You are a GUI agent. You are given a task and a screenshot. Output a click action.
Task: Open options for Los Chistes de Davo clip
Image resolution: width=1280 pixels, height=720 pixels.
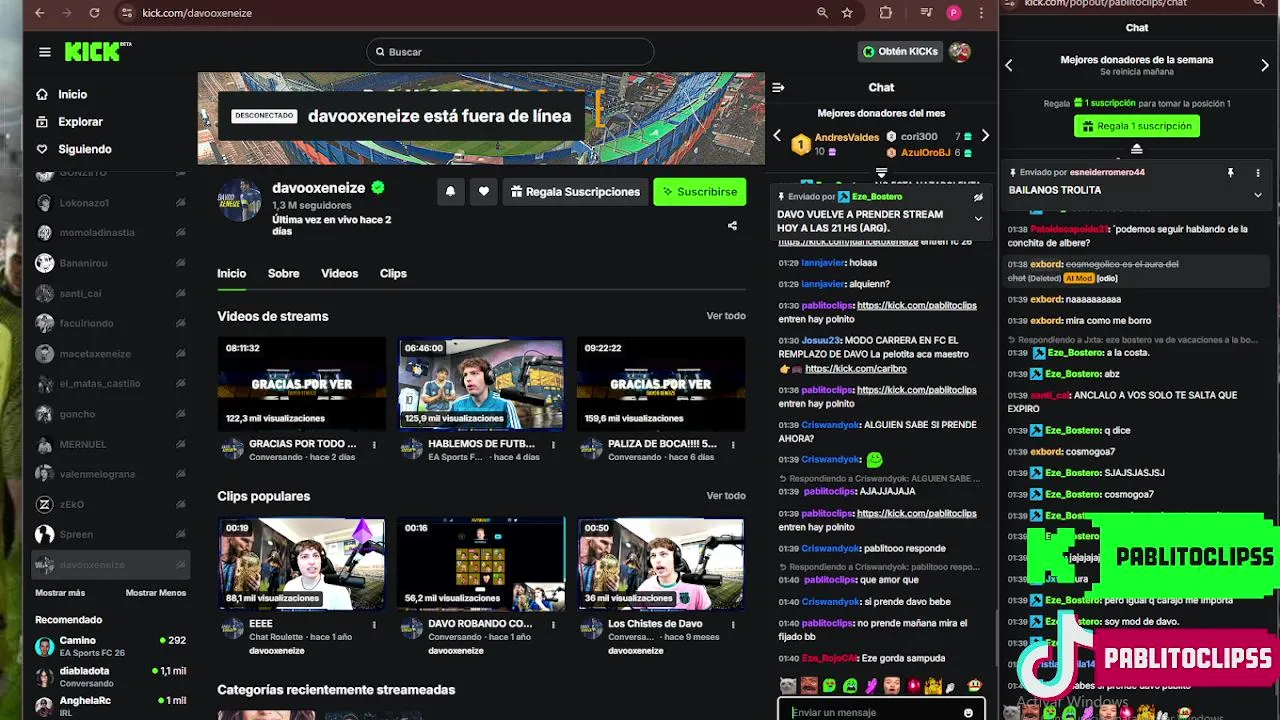coord(733,625)
